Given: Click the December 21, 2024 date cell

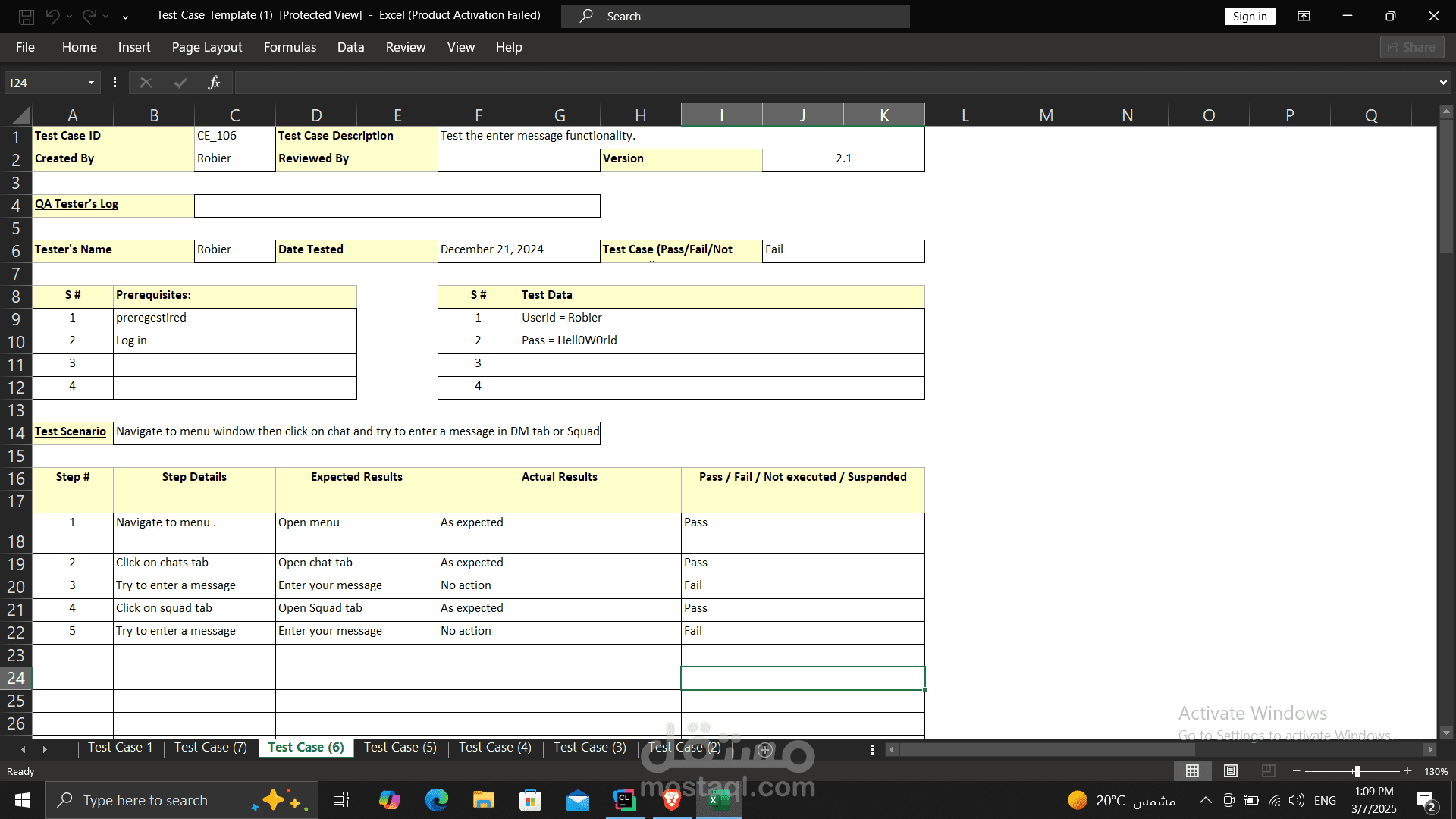Looking at the screenshot, I should coord(519,250).
